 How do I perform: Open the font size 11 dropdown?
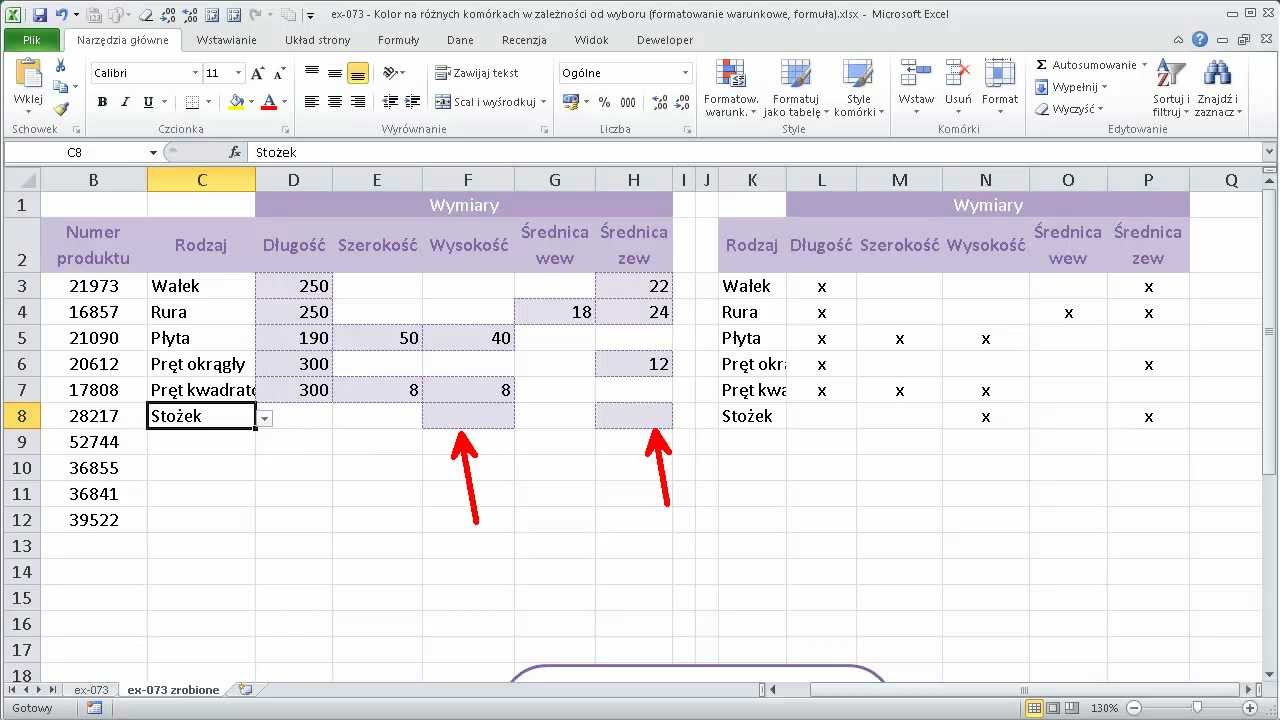238,73
